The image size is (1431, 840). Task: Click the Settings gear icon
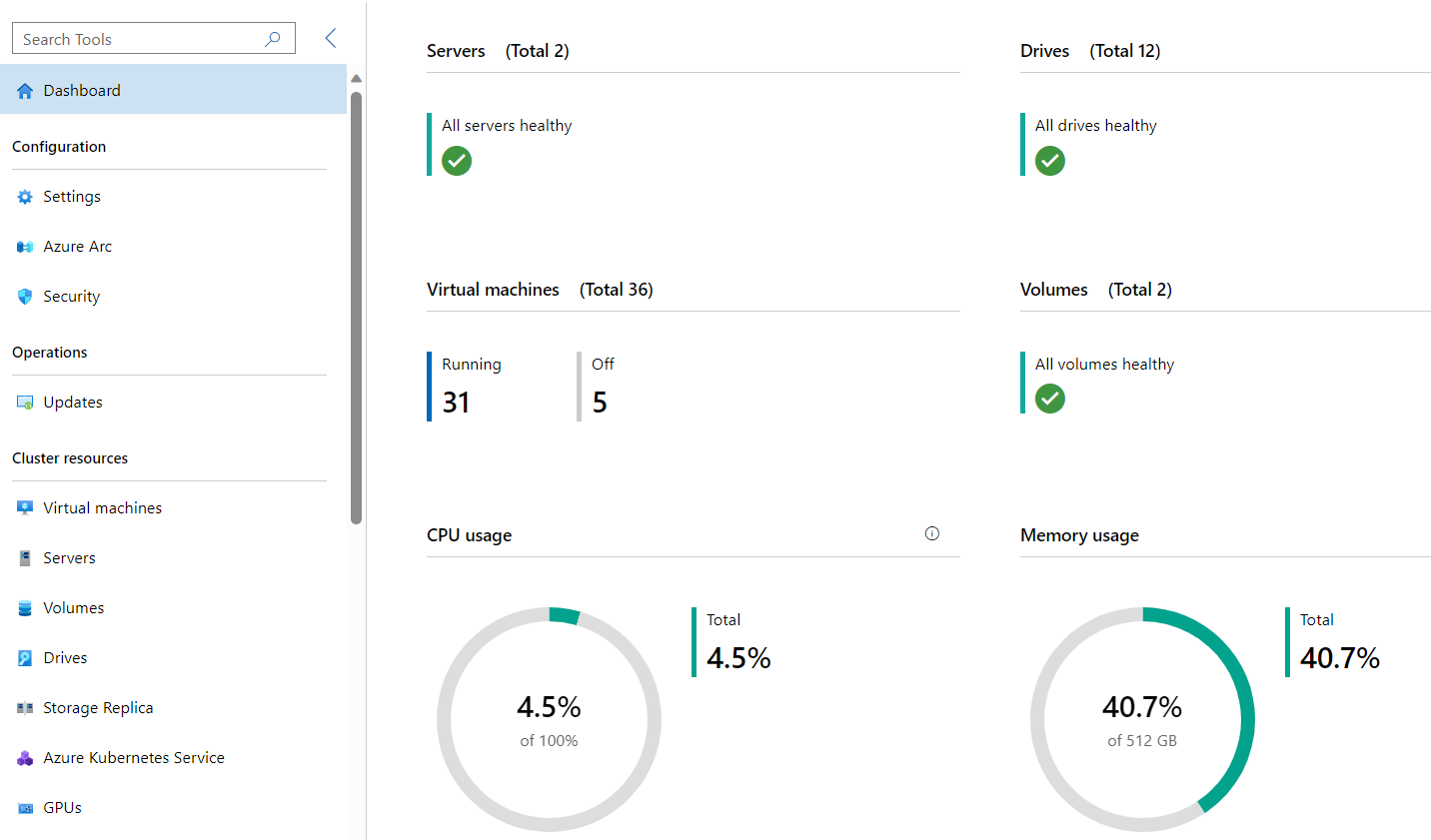tap(25, 197)
